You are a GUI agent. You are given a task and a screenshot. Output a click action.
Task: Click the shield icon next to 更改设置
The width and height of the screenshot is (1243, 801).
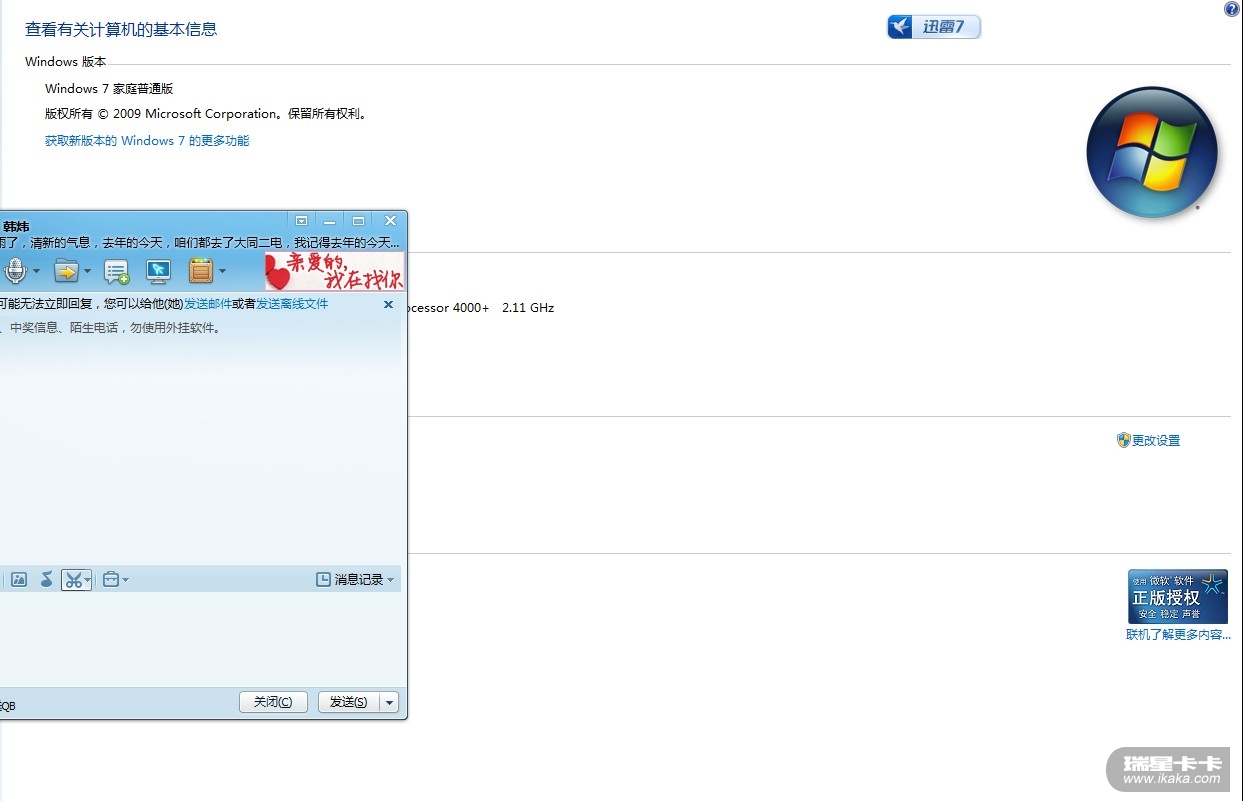pyautogui.click(x=1123, y=440)
